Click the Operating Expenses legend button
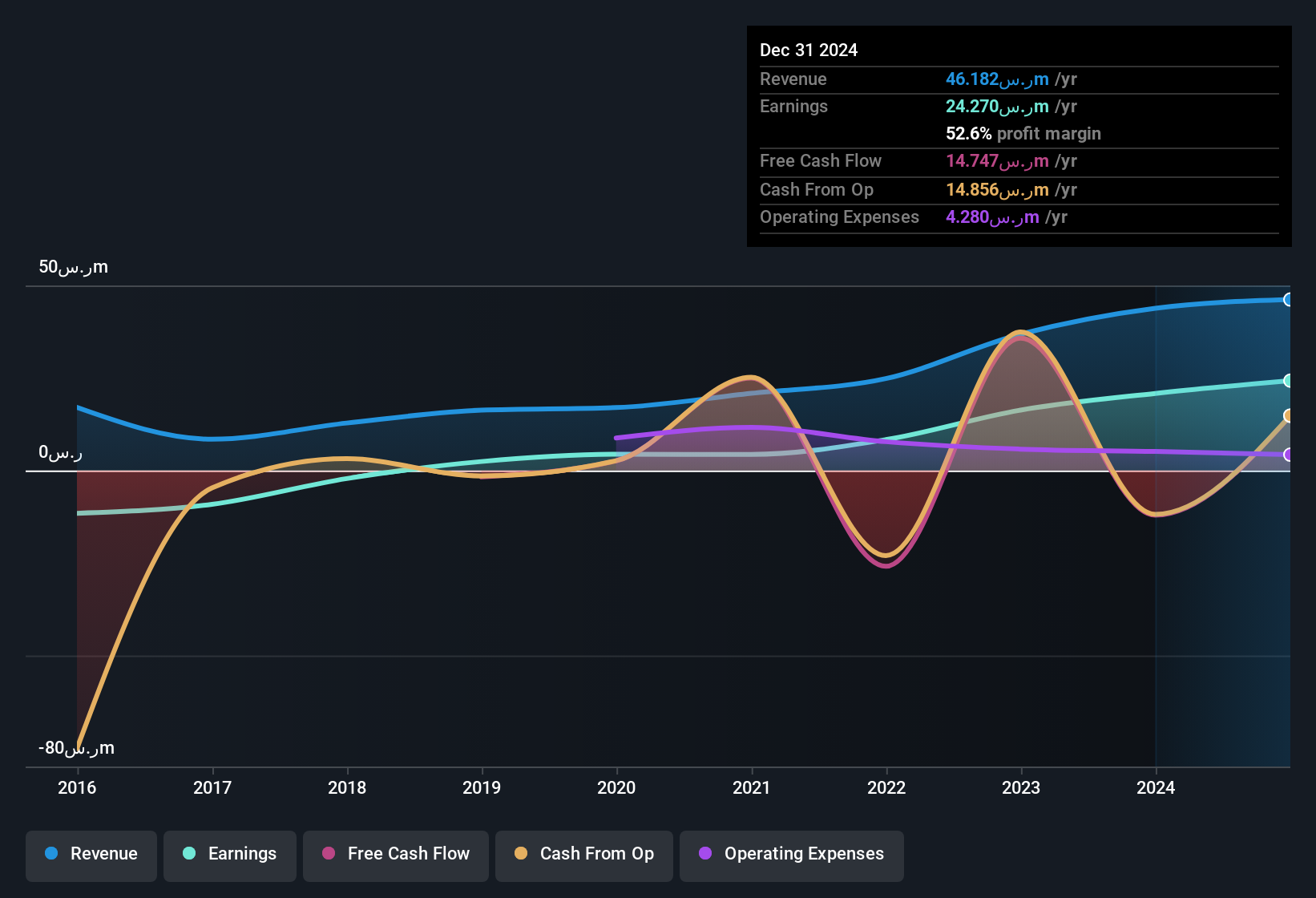This screenshot has width=1316, height=898. pyautogui.click(x=791, y=854)
